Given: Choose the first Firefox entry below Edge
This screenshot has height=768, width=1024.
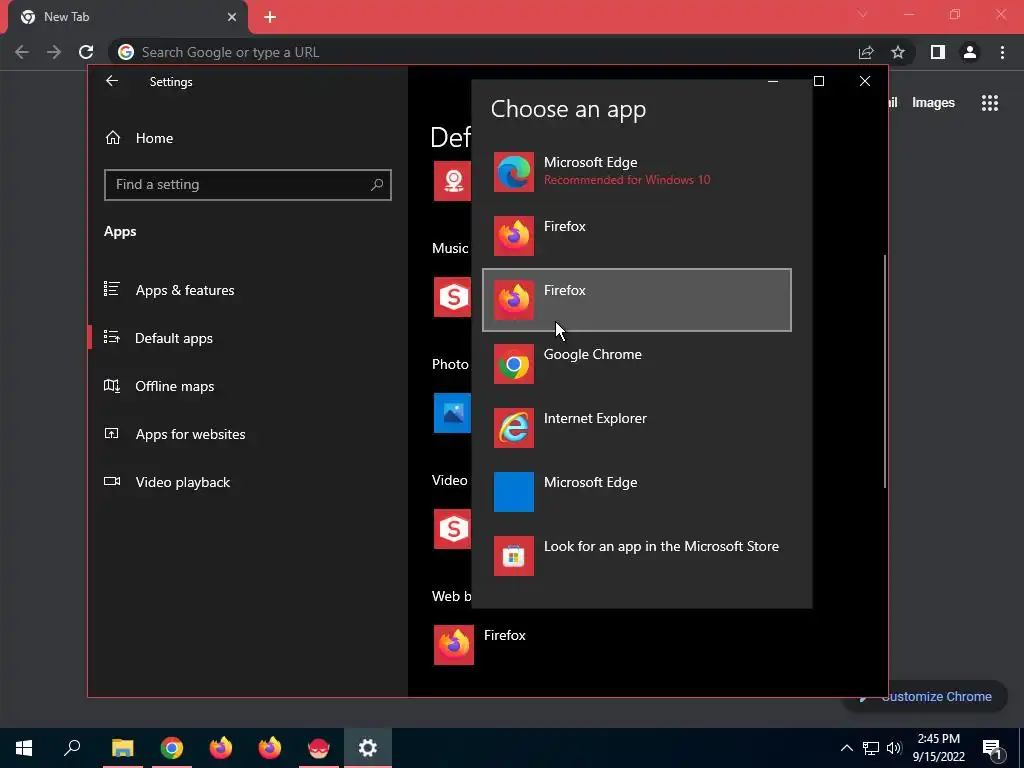Looking at the screenshot, I should 637,236.
